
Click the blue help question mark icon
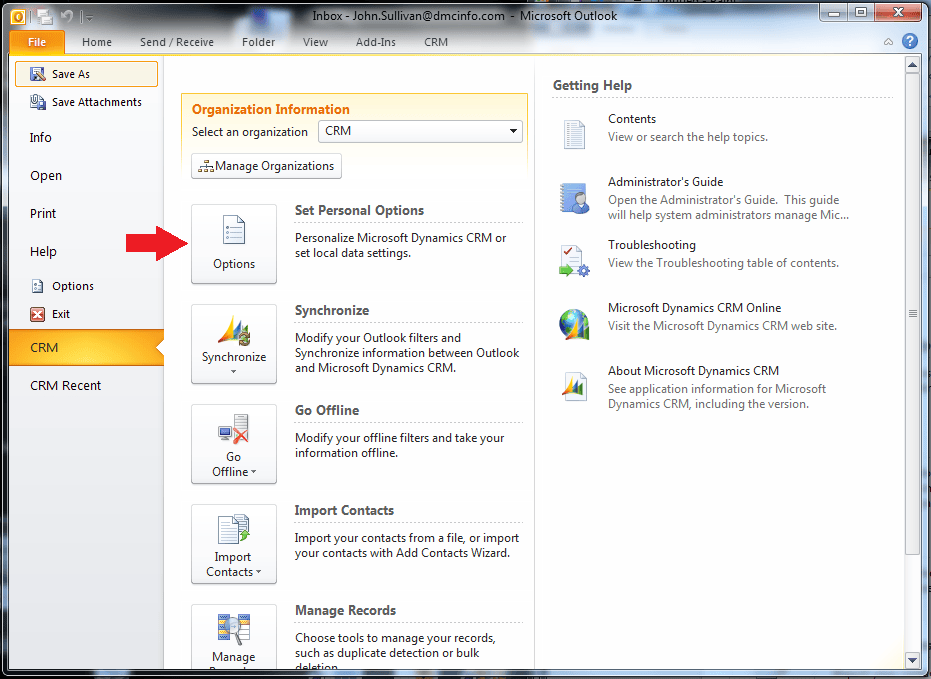tap(910, 41)
